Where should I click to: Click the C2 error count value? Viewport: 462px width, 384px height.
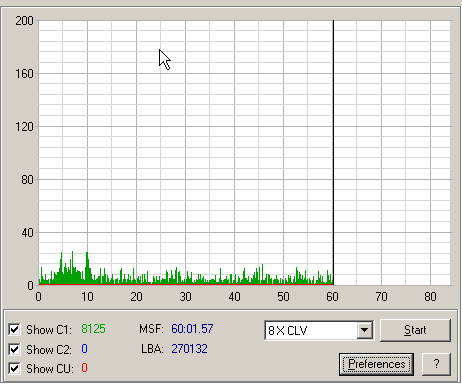(84, 349)
